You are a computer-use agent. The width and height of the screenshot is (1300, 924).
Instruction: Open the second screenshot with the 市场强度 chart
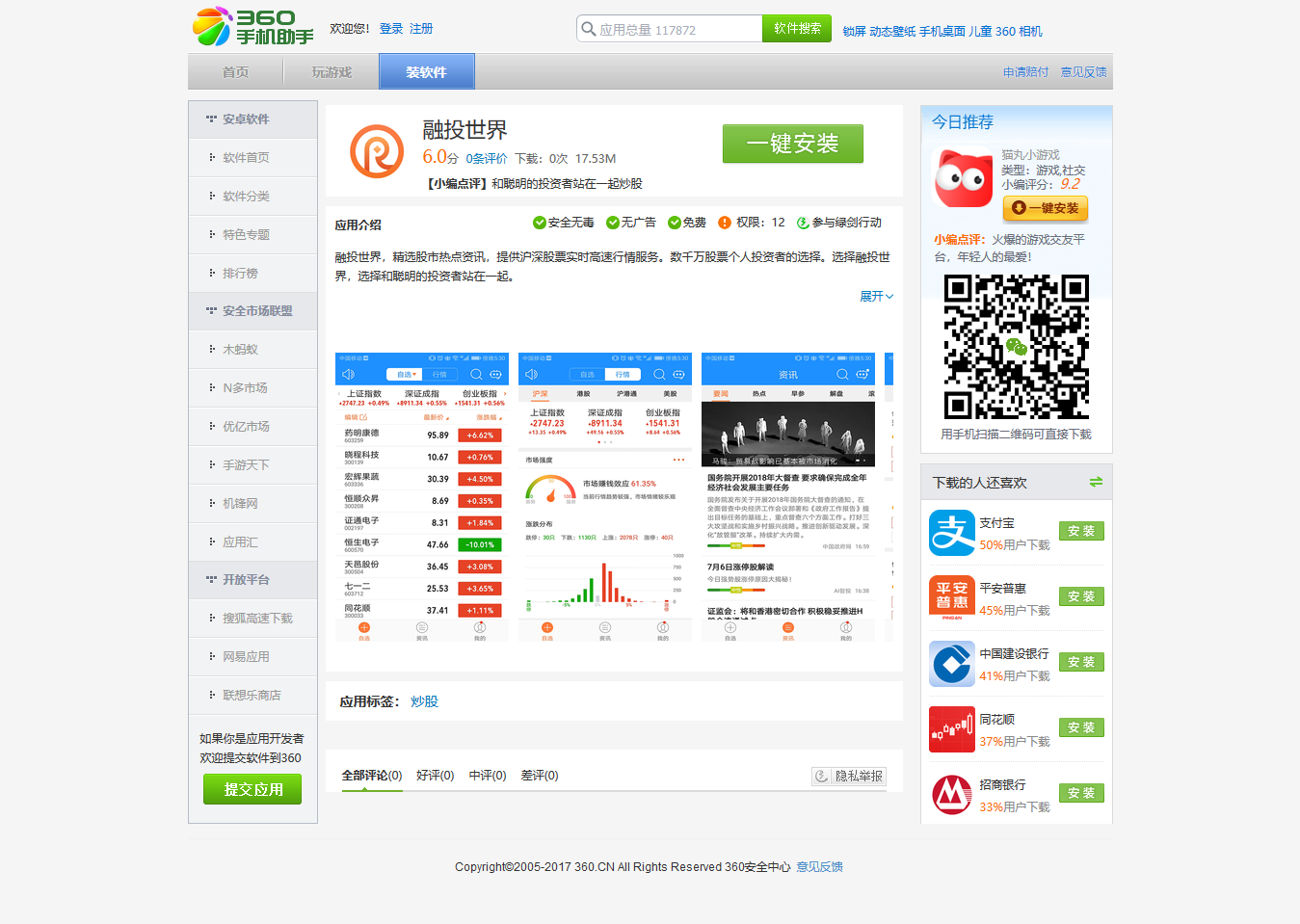[605, 497]
